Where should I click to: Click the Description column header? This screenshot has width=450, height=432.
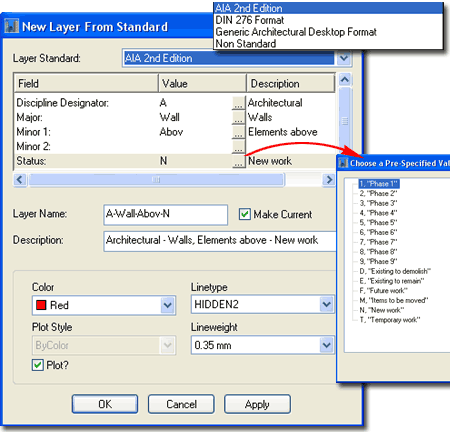click(291, 83)
